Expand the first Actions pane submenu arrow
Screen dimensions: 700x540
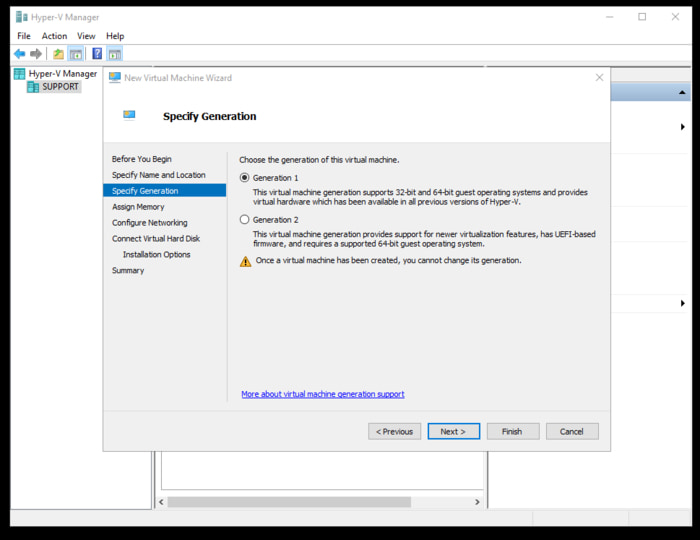(683, 127)
